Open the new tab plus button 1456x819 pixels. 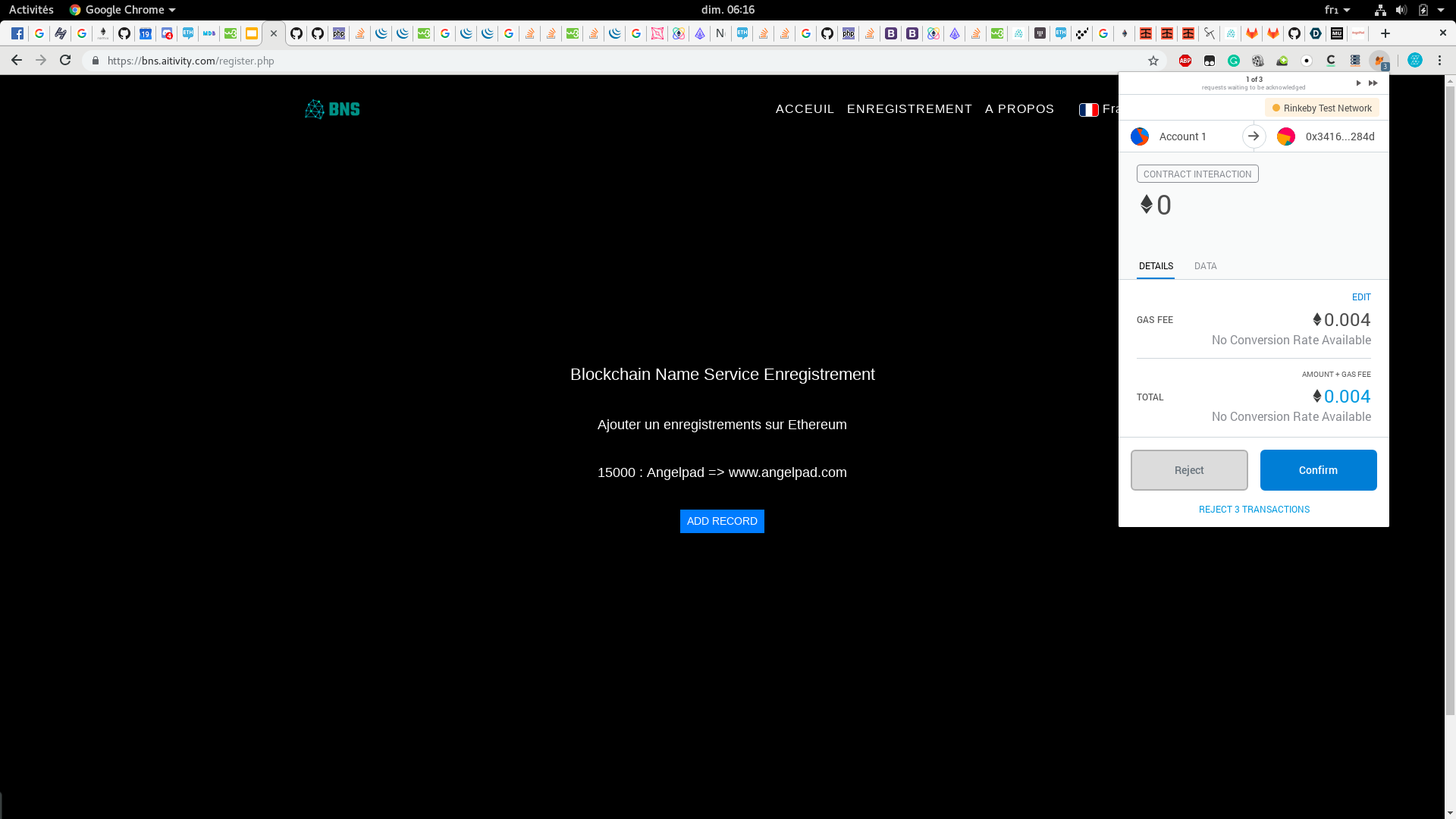click(1385, 33)
